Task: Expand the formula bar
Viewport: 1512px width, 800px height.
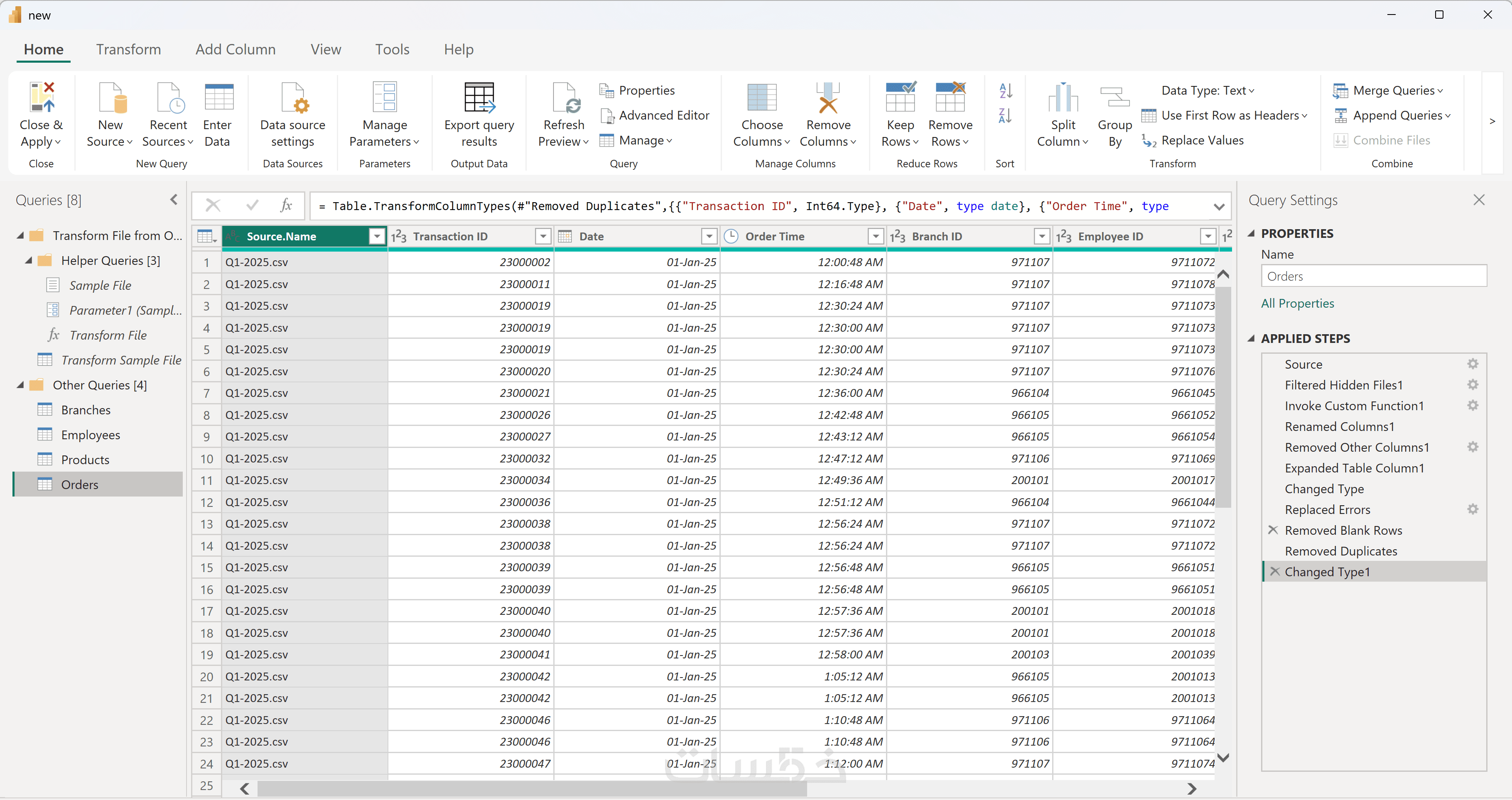Action: [1218, 206]
